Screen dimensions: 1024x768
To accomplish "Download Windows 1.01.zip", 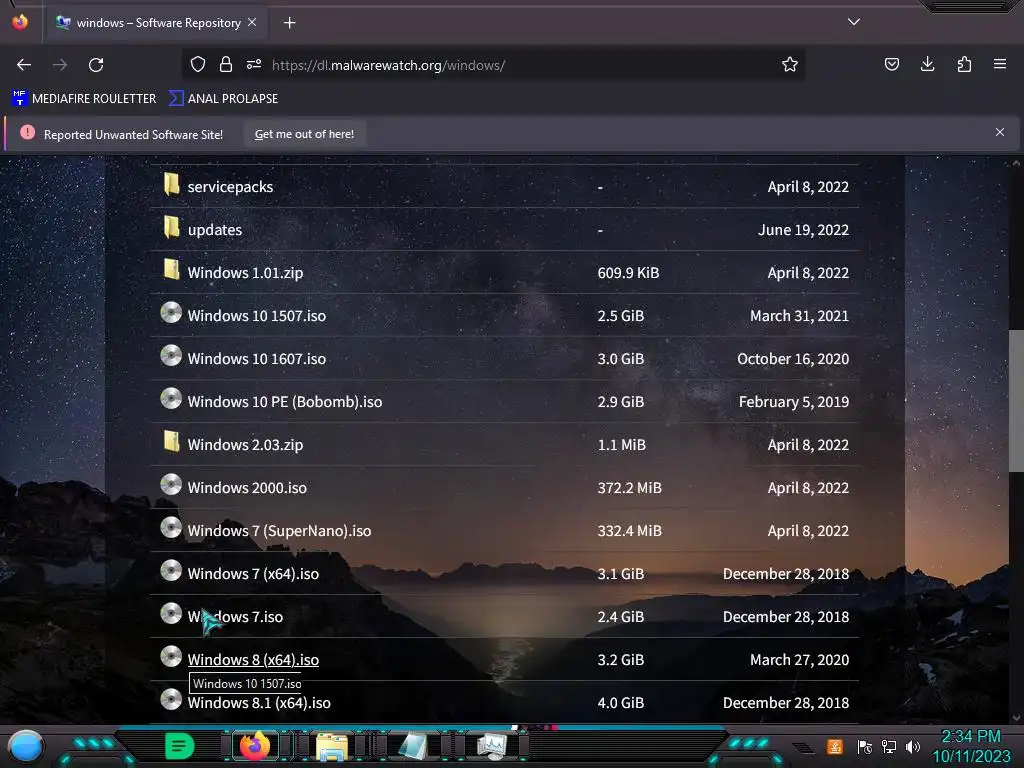I will (245, 273).
